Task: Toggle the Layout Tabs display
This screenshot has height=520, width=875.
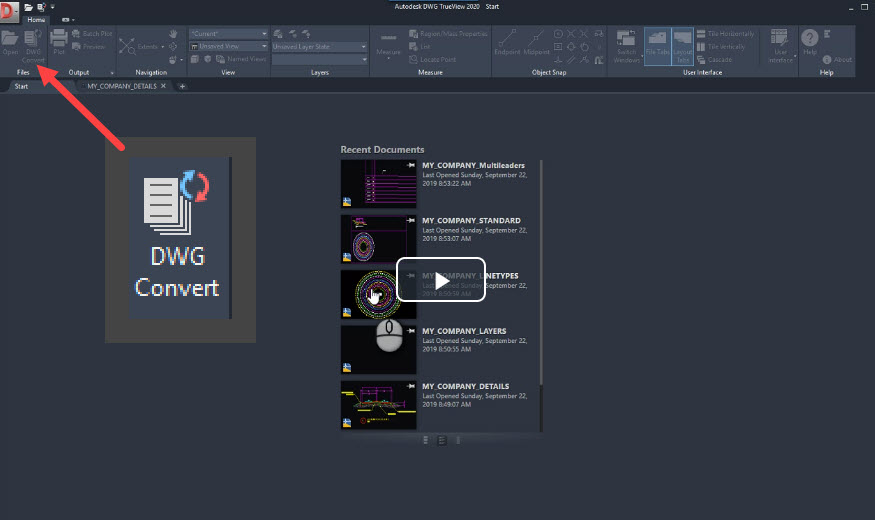Action: tap(682, 46)
